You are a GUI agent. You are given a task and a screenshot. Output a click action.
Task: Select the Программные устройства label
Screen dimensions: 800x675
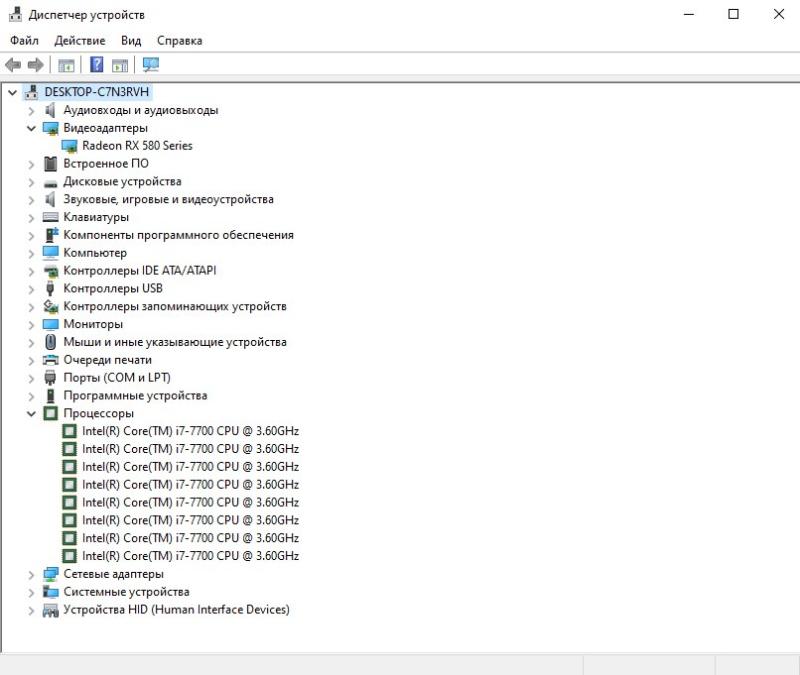[135, 395]
